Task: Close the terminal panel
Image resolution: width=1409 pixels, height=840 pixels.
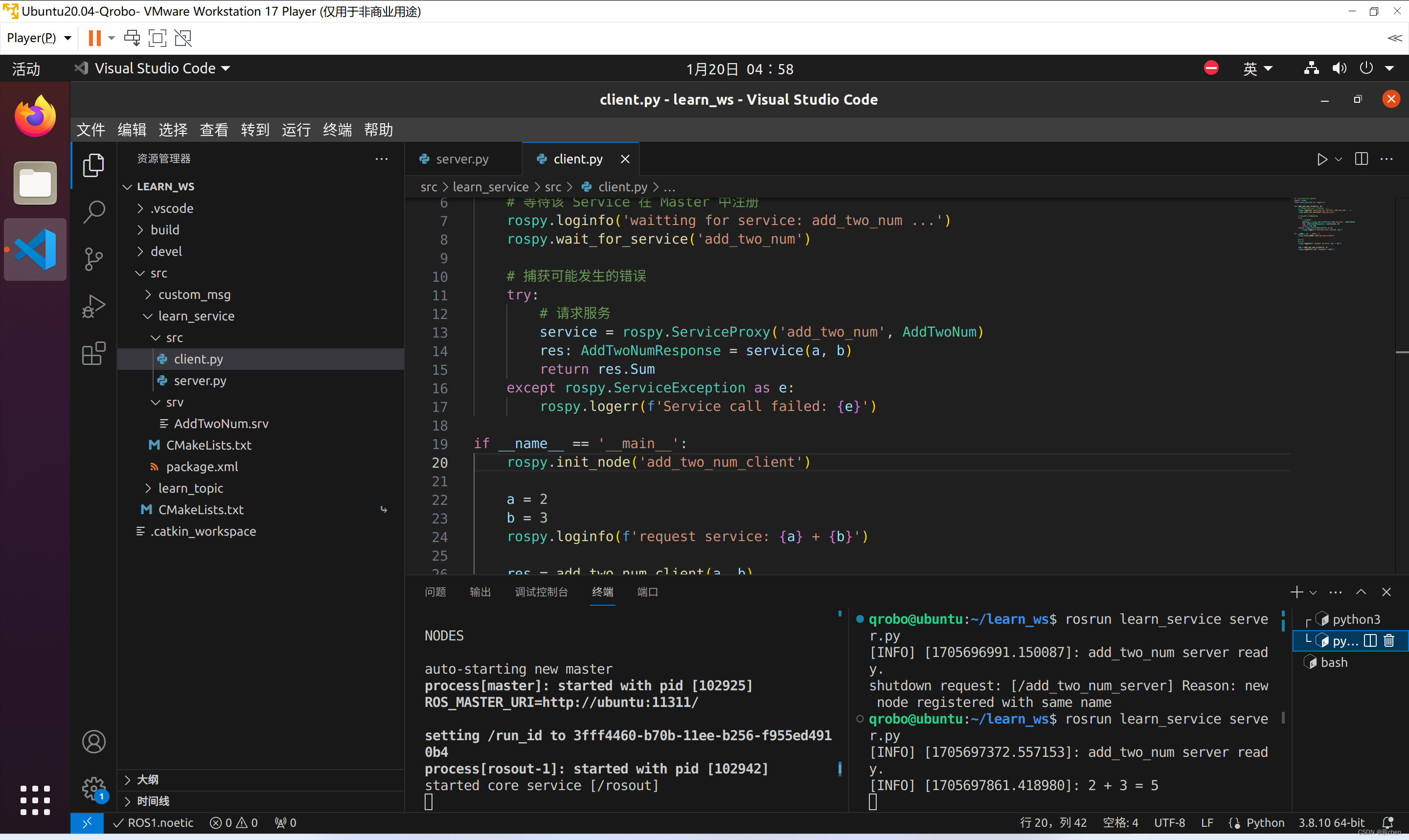Action: click(x=1386, y=591)
